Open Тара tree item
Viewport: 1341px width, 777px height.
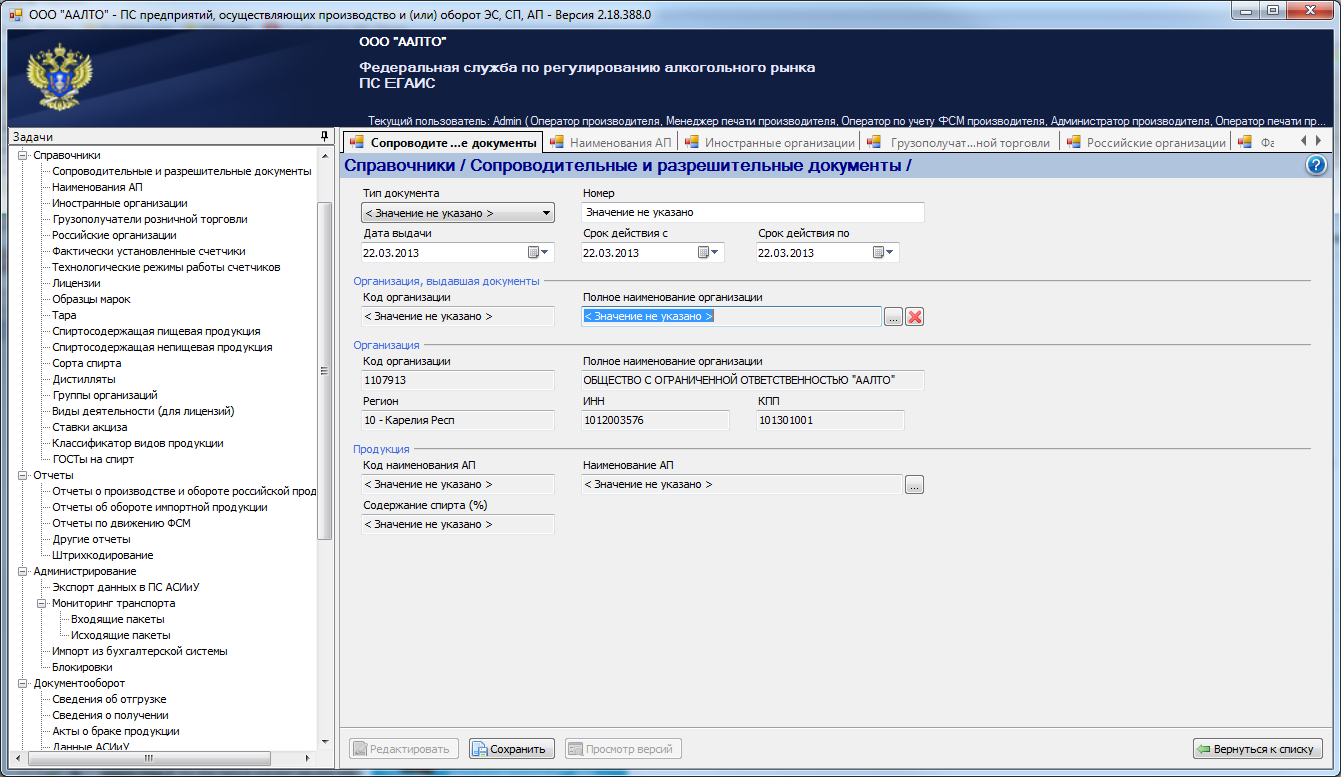coord(64,315)
